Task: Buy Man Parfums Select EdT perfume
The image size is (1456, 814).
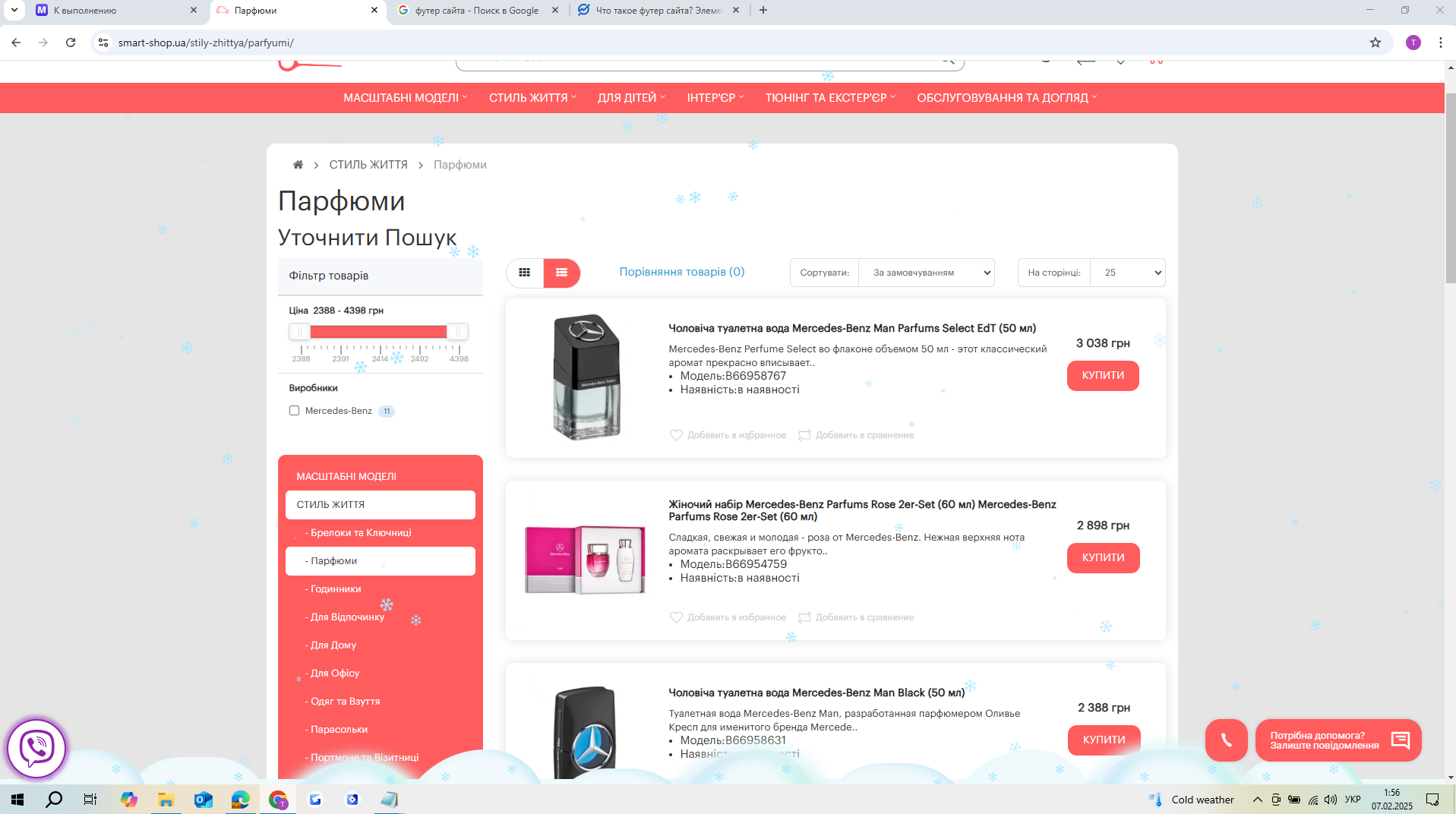Action: point(1103,376)
